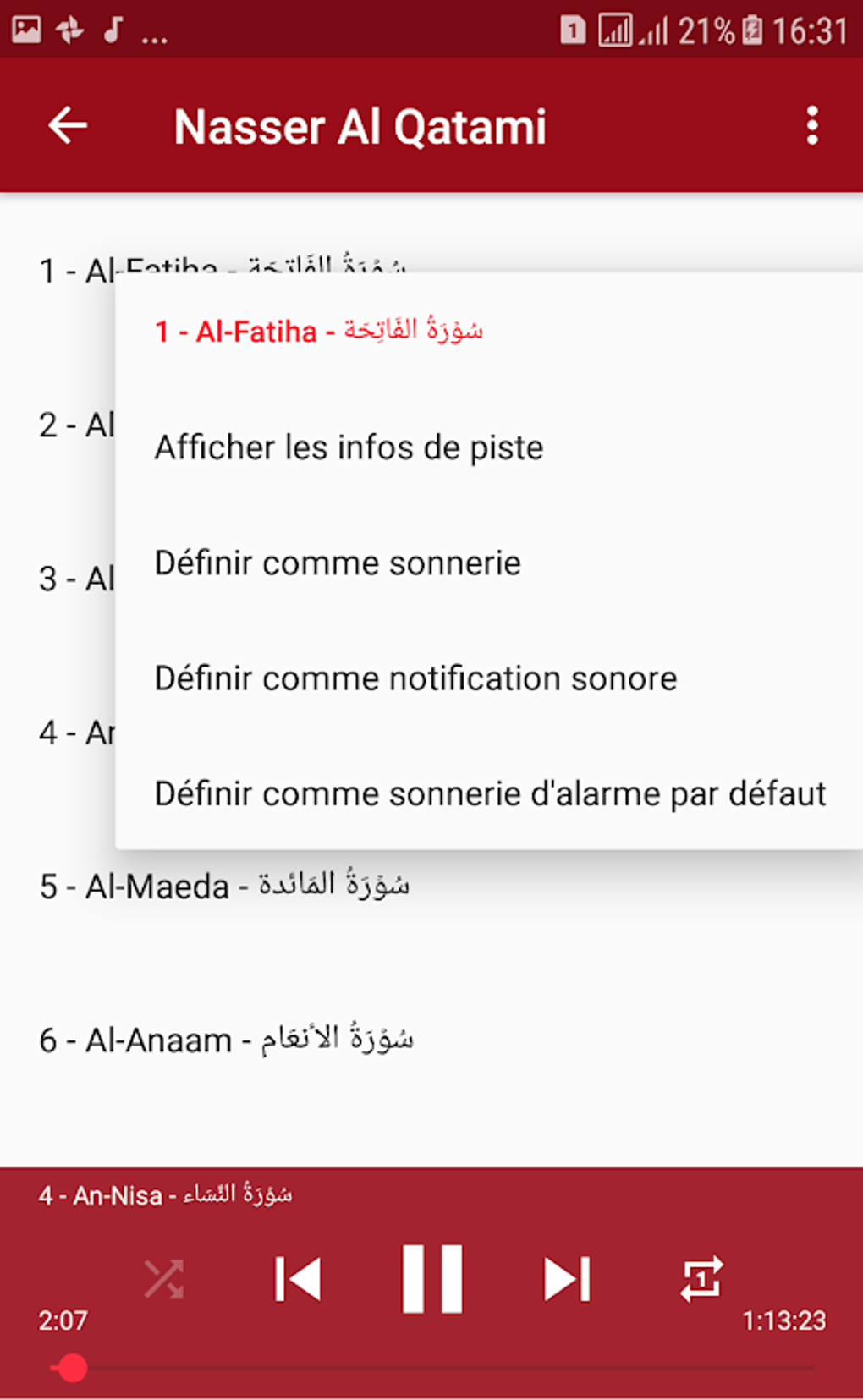Tap the music note status bar icon
Viewport: 863px width, 1400px height.
click(113, 30)
